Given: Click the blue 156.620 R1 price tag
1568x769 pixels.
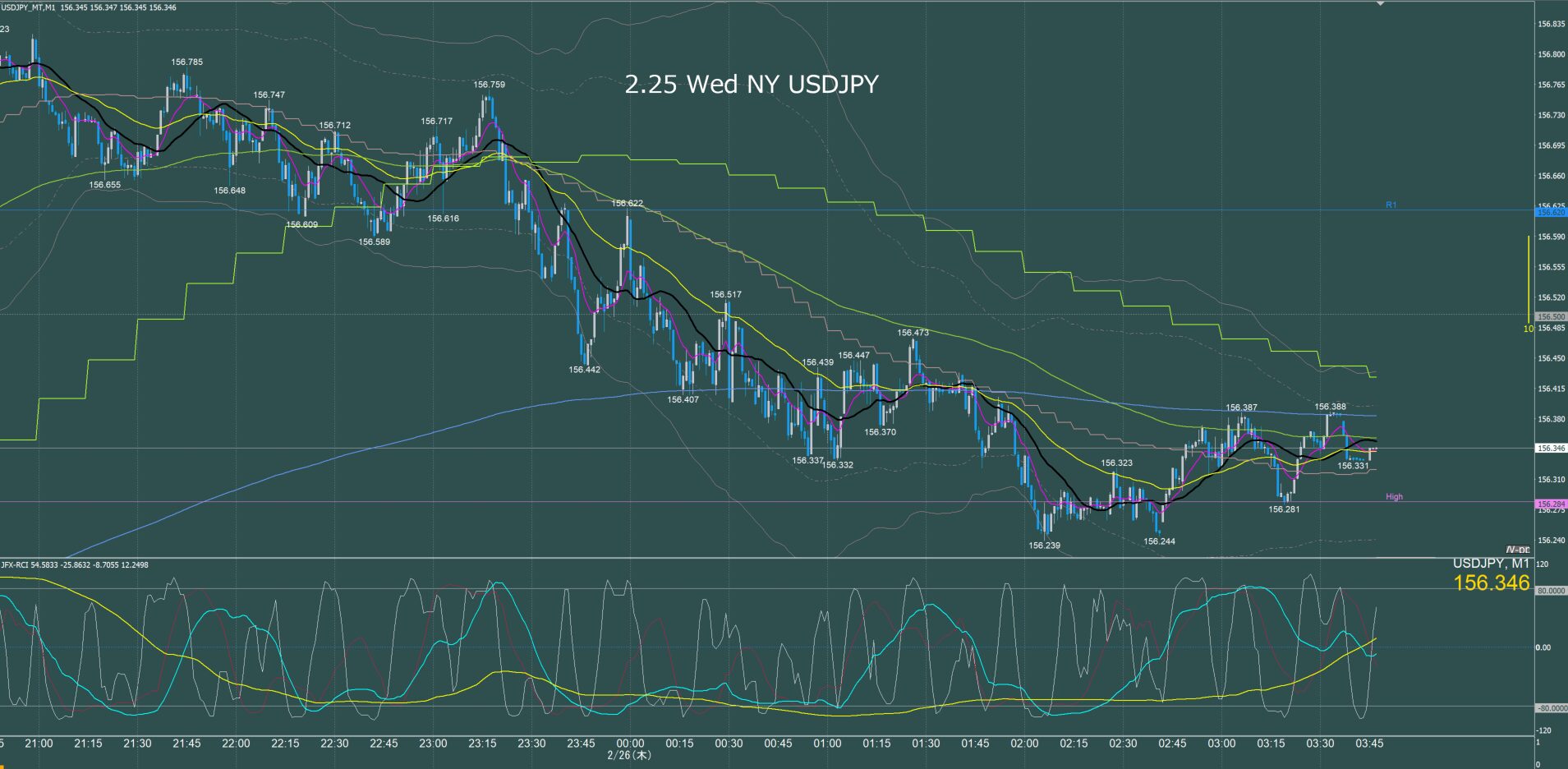Looking at the screenshot, I should [x=1550, y=212].
